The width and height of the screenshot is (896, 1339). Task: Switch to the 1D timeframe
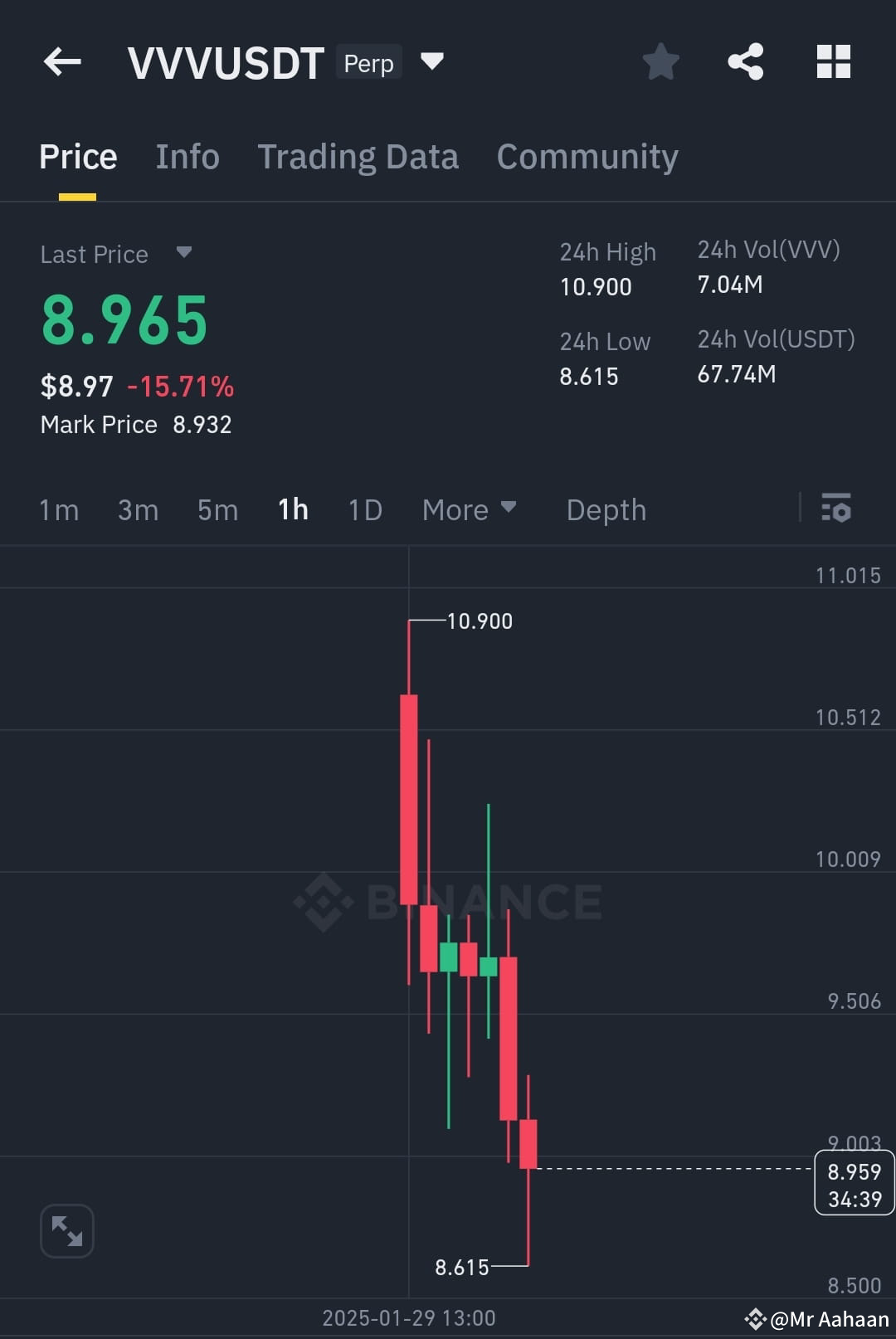click(x=365, y=509)
